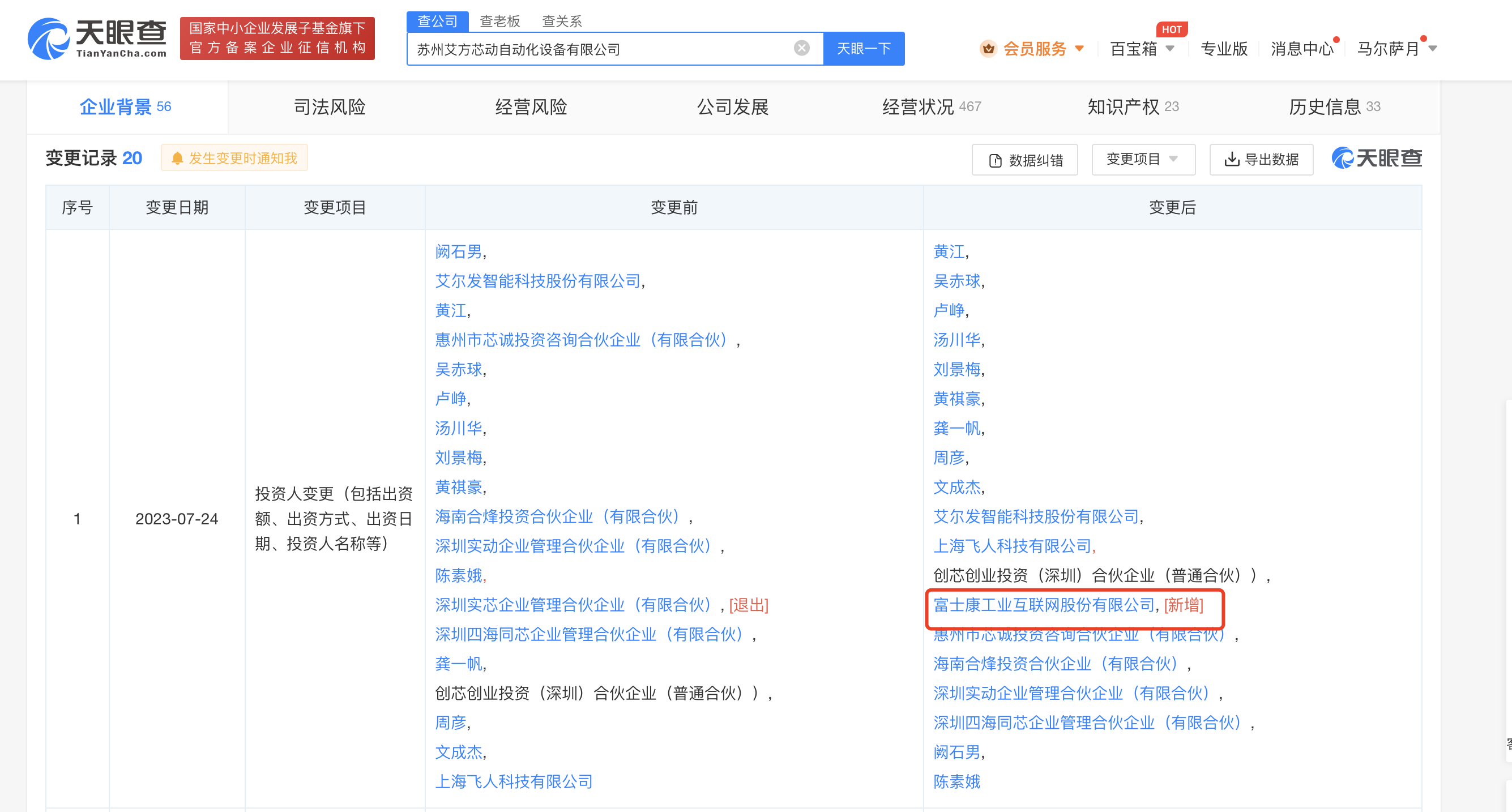Open 刘景梅 in the 变更后 column

956,369
